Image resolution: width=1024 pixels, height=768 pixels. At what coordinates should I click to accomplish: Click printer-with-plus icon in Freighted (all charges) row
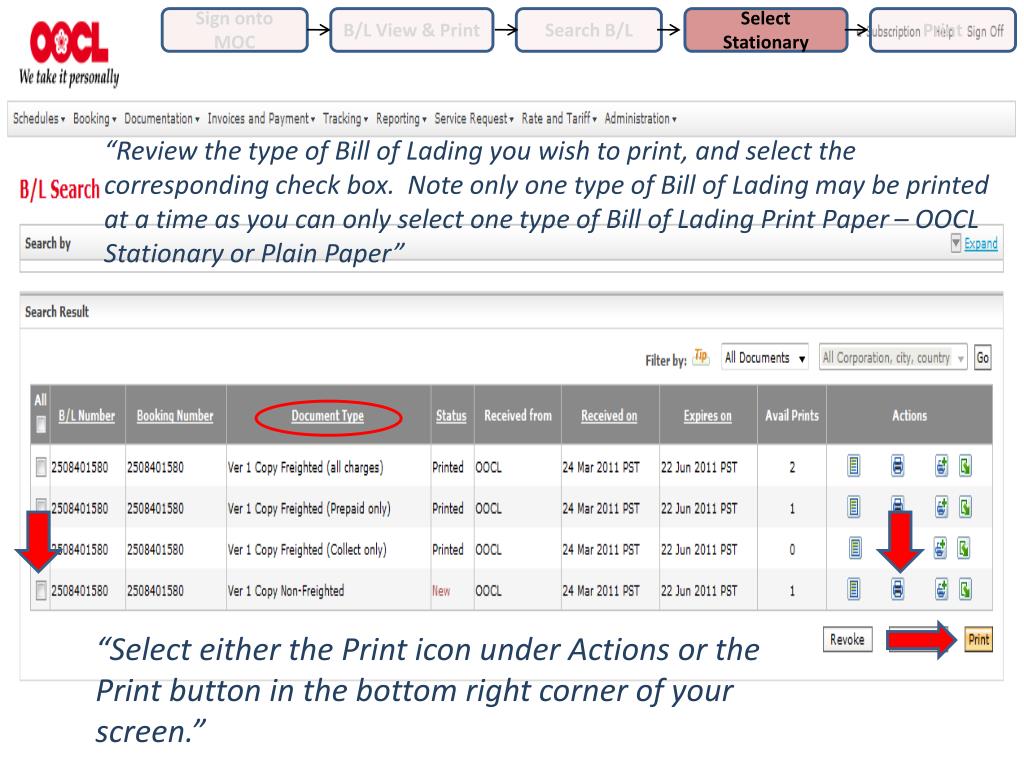tap(941, 466)
